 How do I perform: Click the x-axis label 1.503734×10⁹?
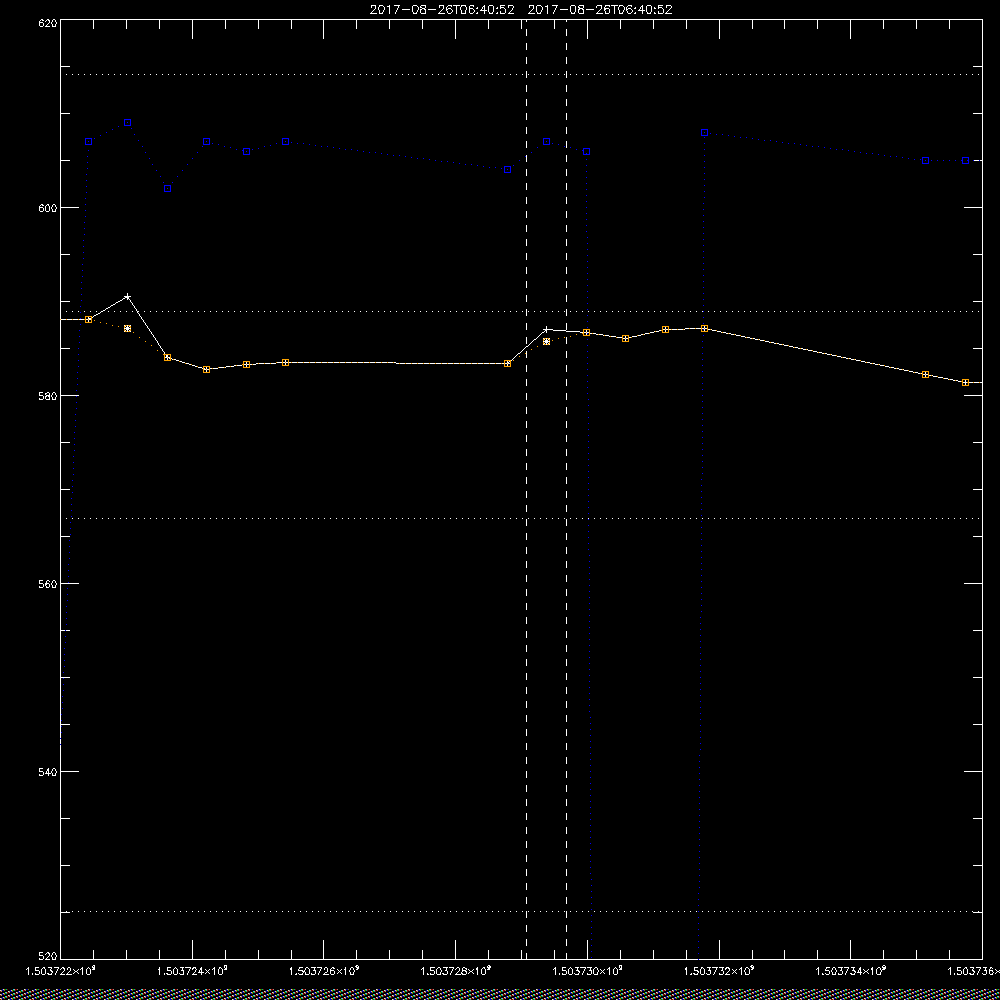tap(851, 971)
